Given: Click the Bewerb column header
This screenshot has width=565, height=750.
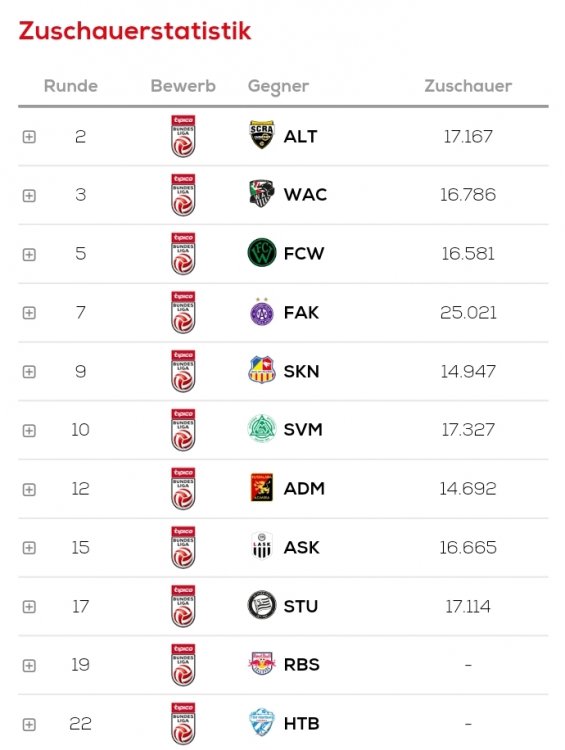Looking at the screenshot, I should tap(183, 86).
